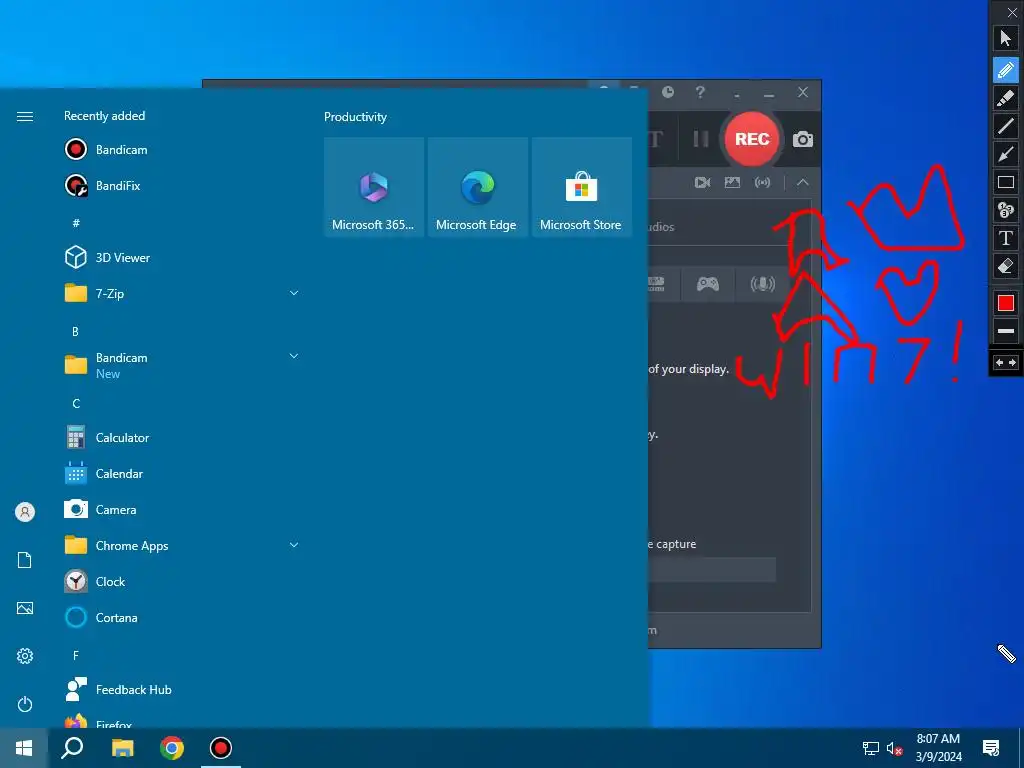This screenshot has height=768, width=1024.
Task: Open the Calculator app
Action: [x=182, y=438]
